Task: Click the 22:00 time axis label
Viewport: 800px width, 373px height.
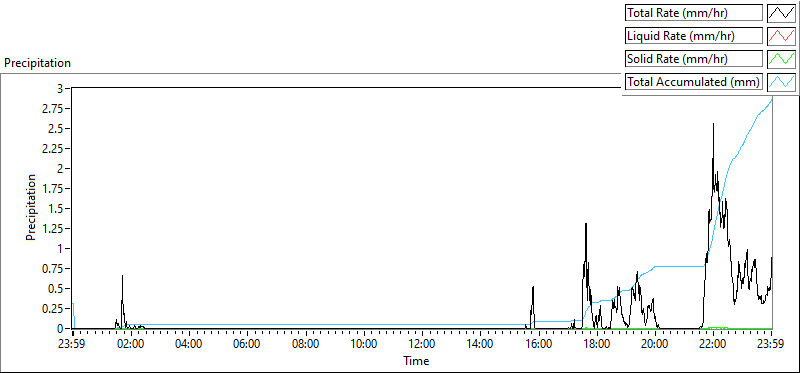Action: point(713,343)
